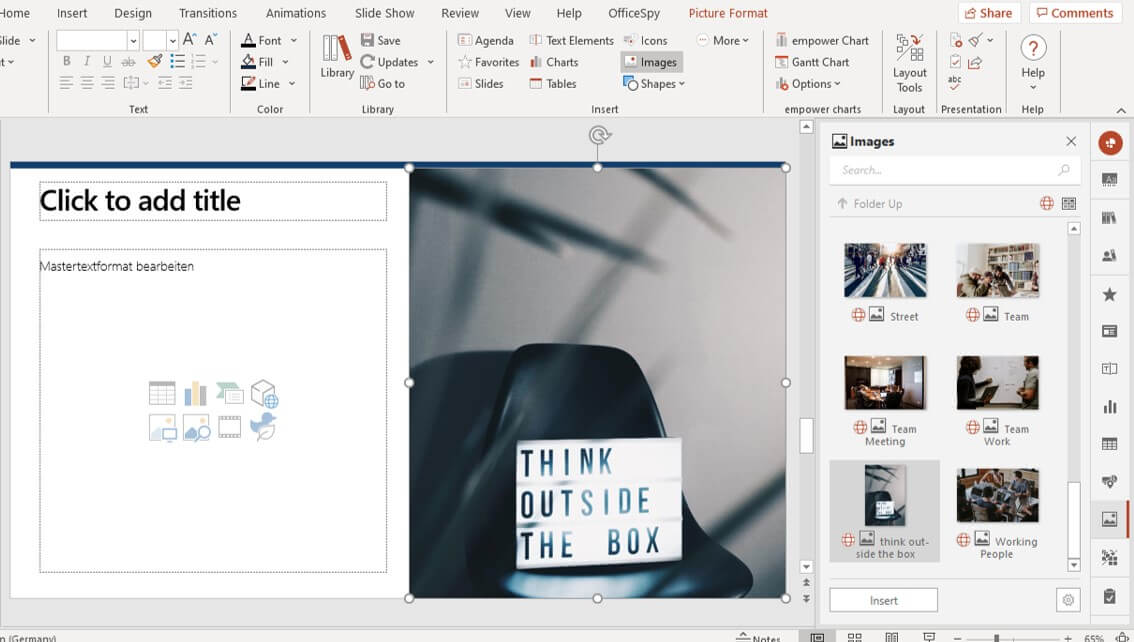This screenshot has width=1134, height=642.
Task: Toggle italic formatting
Action: (x=86, y=61)
